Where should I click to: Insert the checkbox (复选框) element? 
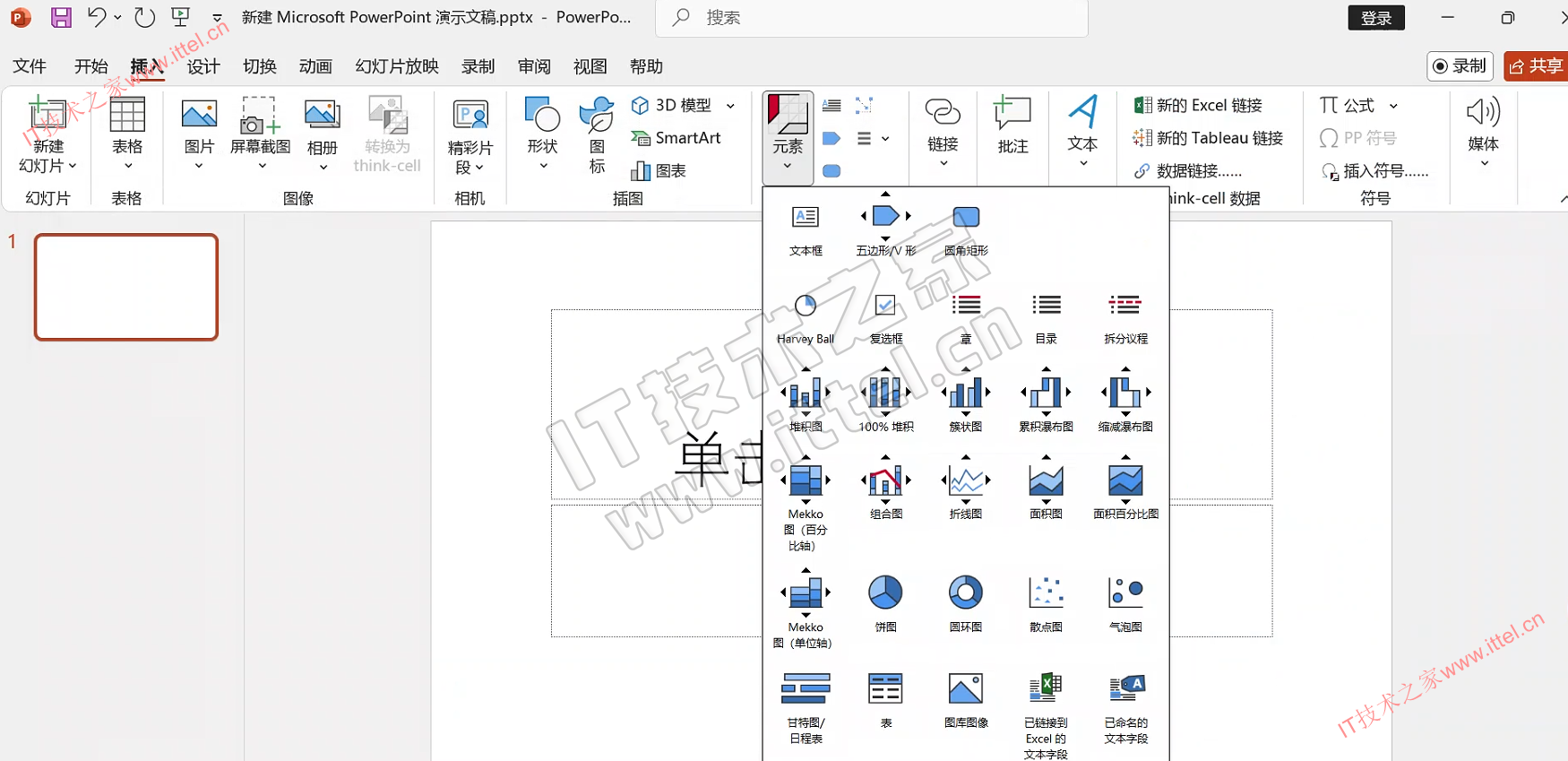pyautogui.click(x=885, y=318)
